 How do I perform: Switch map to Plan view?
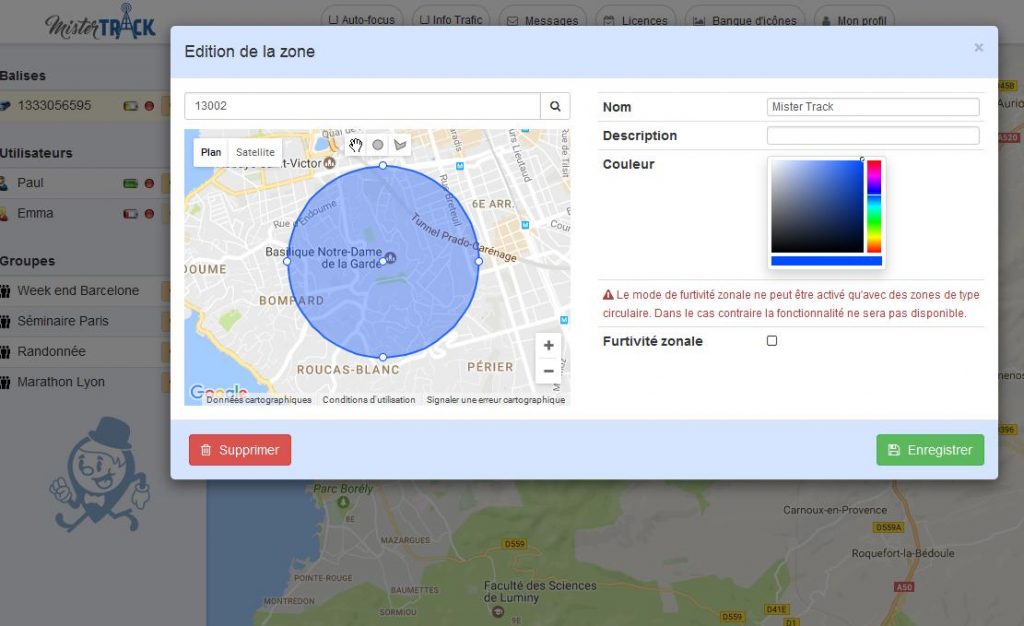[211, 152]
